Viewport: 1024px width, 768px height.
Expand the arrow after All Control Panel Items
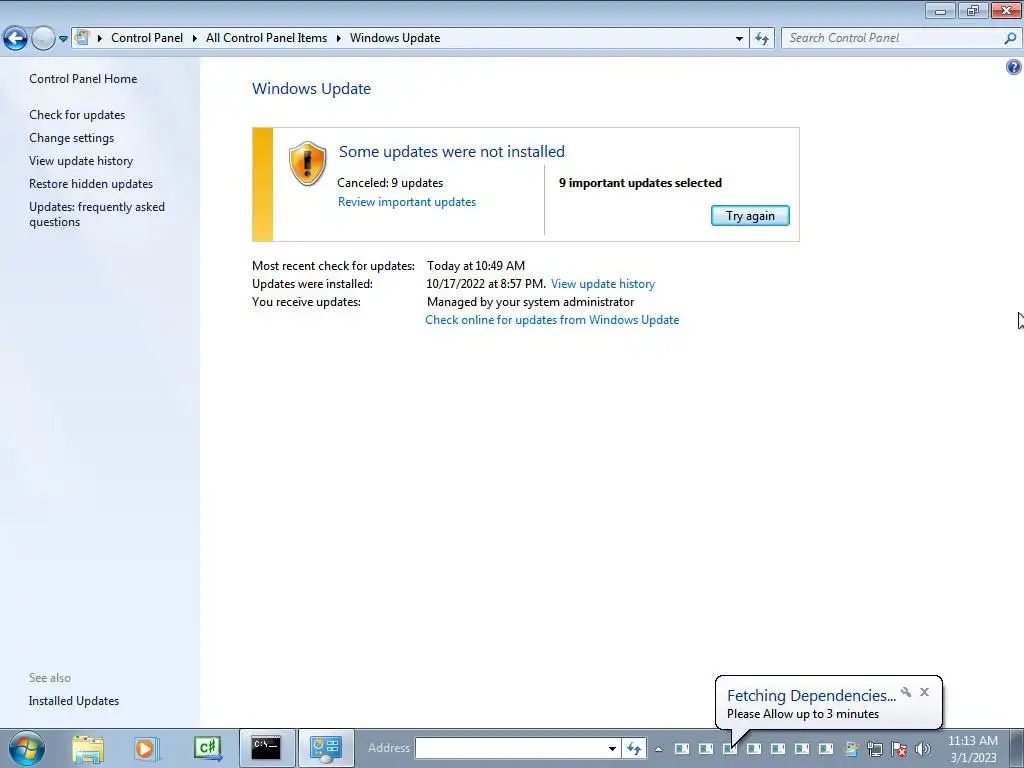click(339, 38)
